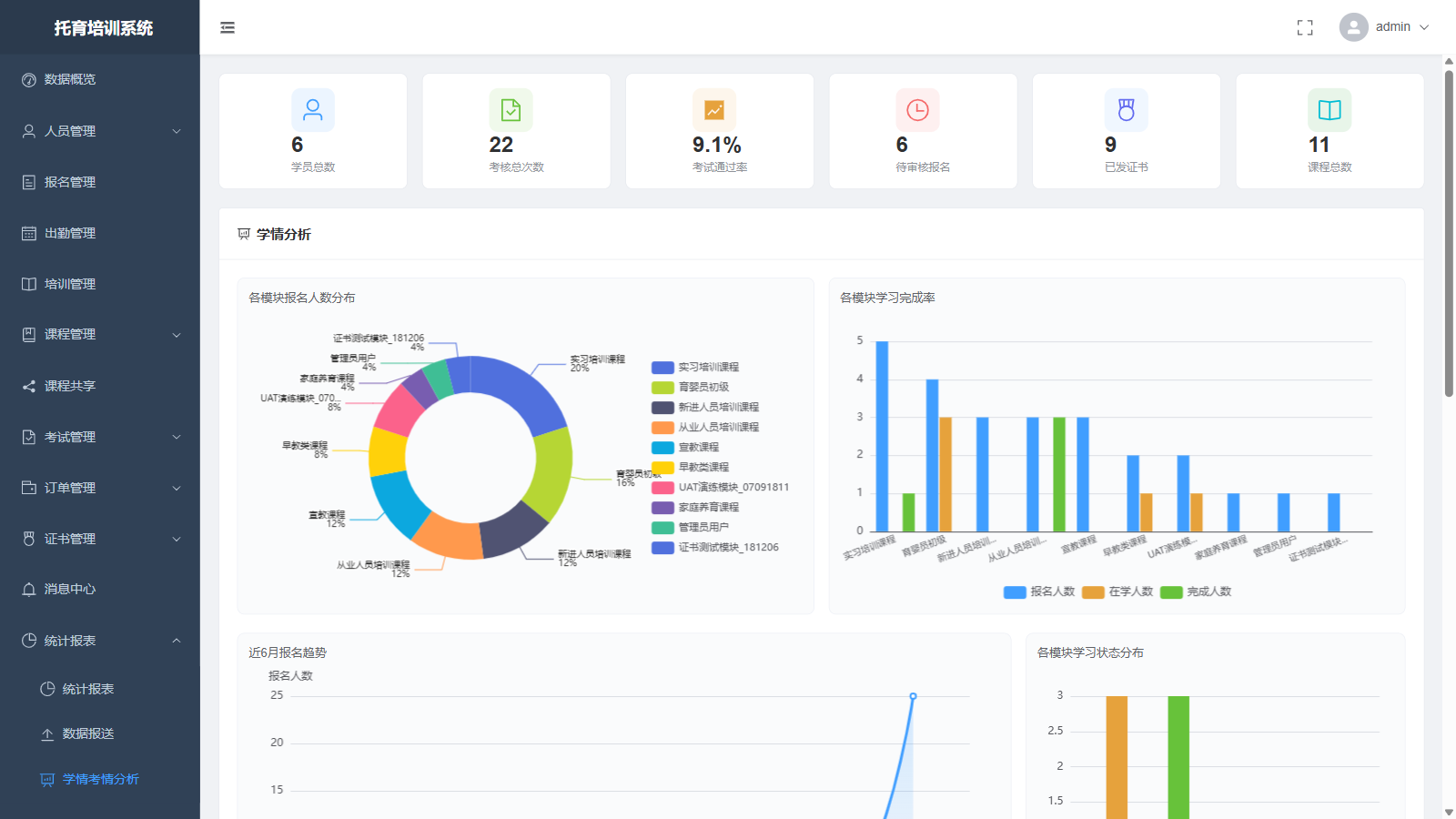Image resolution: width=1456 pixels, height=819 pixels.
Task: Click the 学员总数 statistic card label
Action: (x=313, y=167)
